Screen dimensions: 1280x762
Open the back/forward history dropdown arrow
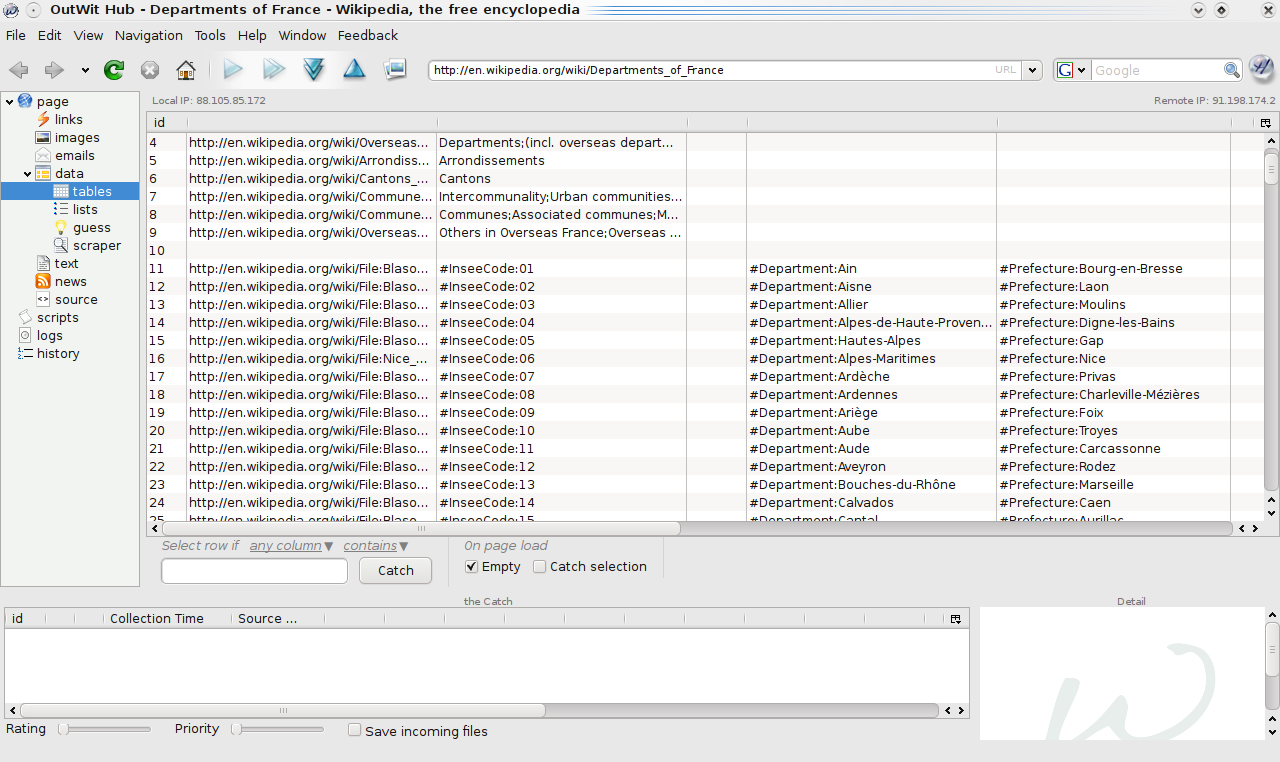click(85, 71)
